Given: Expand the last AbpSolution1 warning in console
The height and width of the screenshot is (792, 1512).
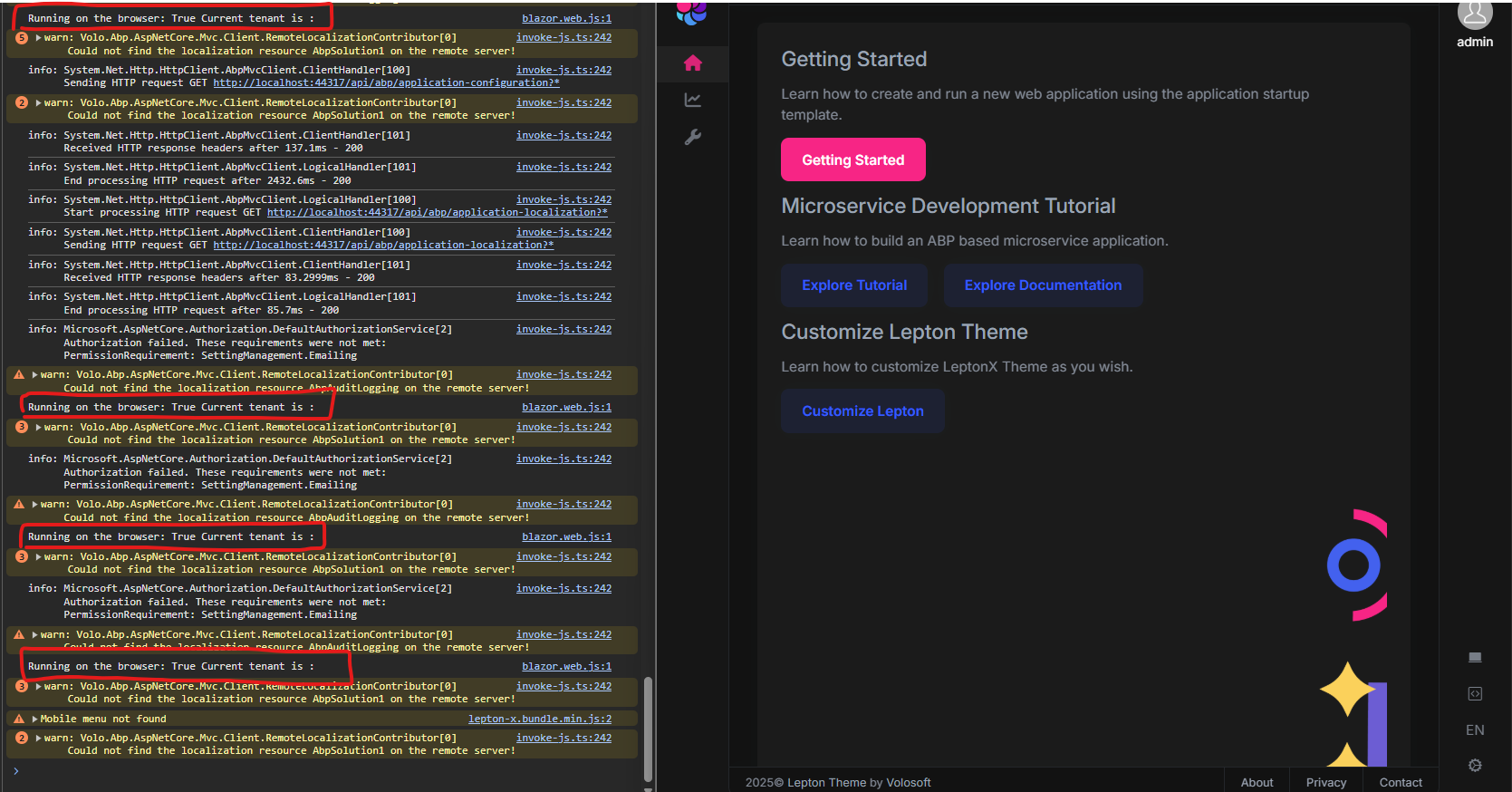Looking at the screenshot, I should pos(39,739).
